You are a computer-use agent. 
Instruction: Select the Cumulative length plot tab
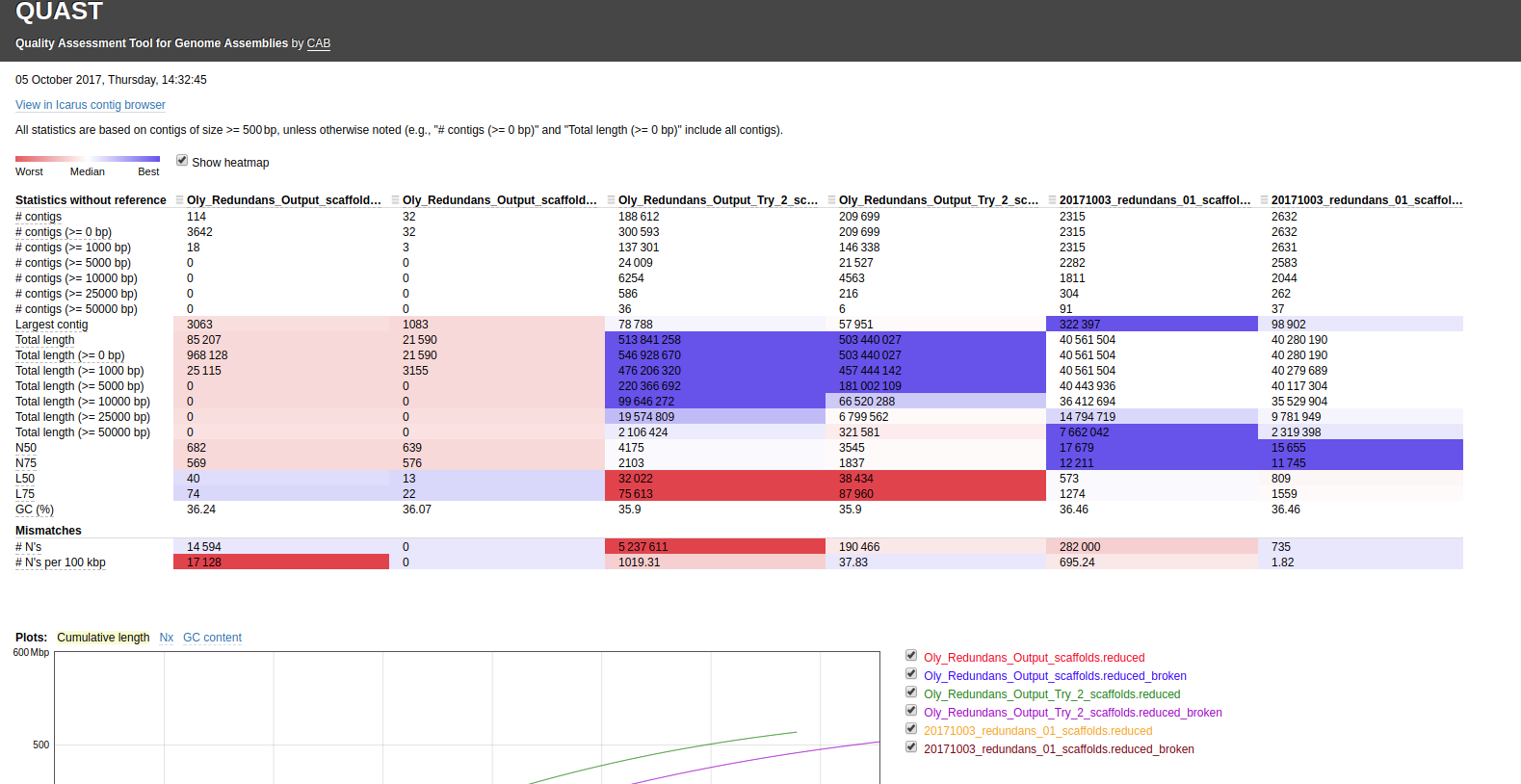pos(103,638)
